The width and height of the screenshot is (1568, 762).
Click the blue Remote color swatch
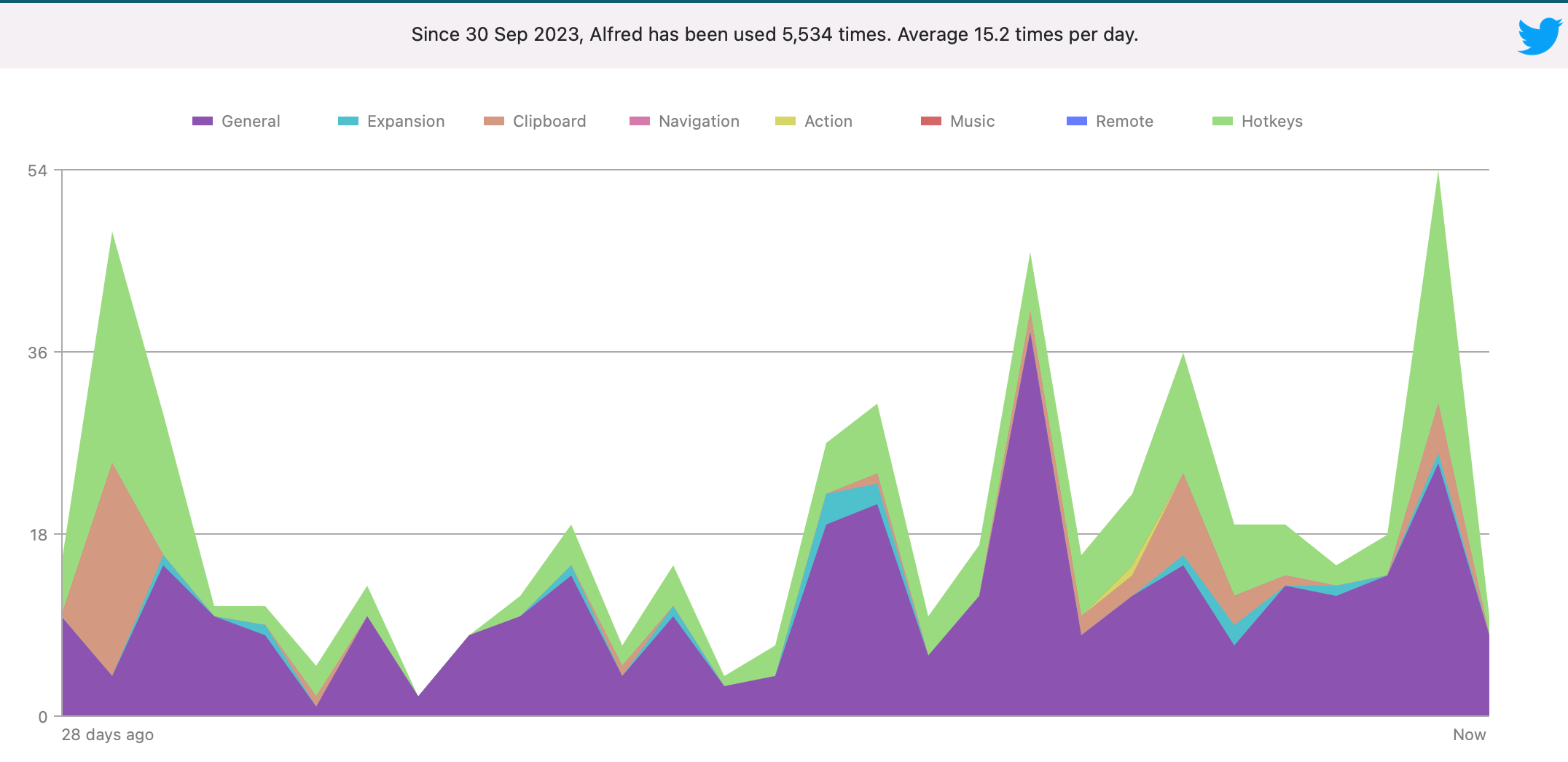coord(1077,121)
